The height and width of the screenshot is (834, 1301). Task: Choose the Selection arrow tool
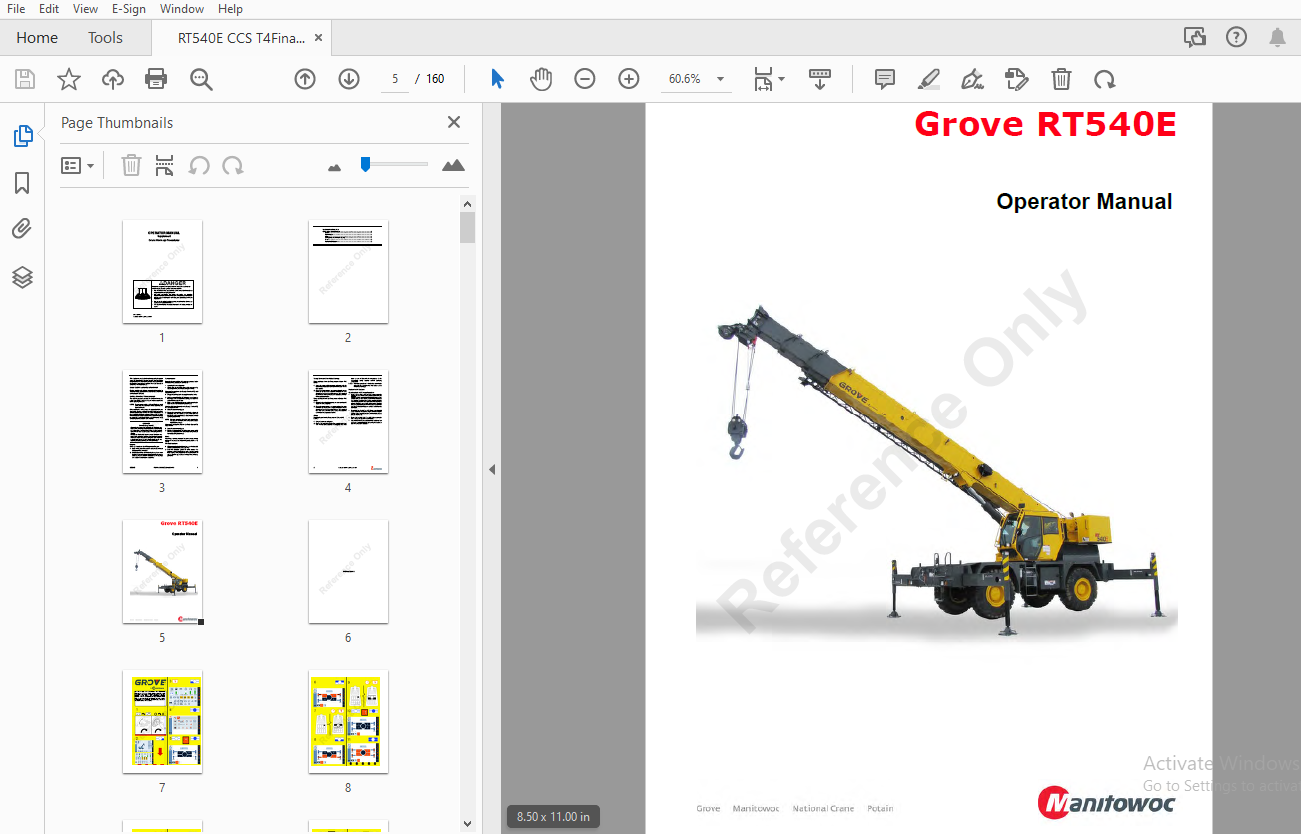(497, 79)
